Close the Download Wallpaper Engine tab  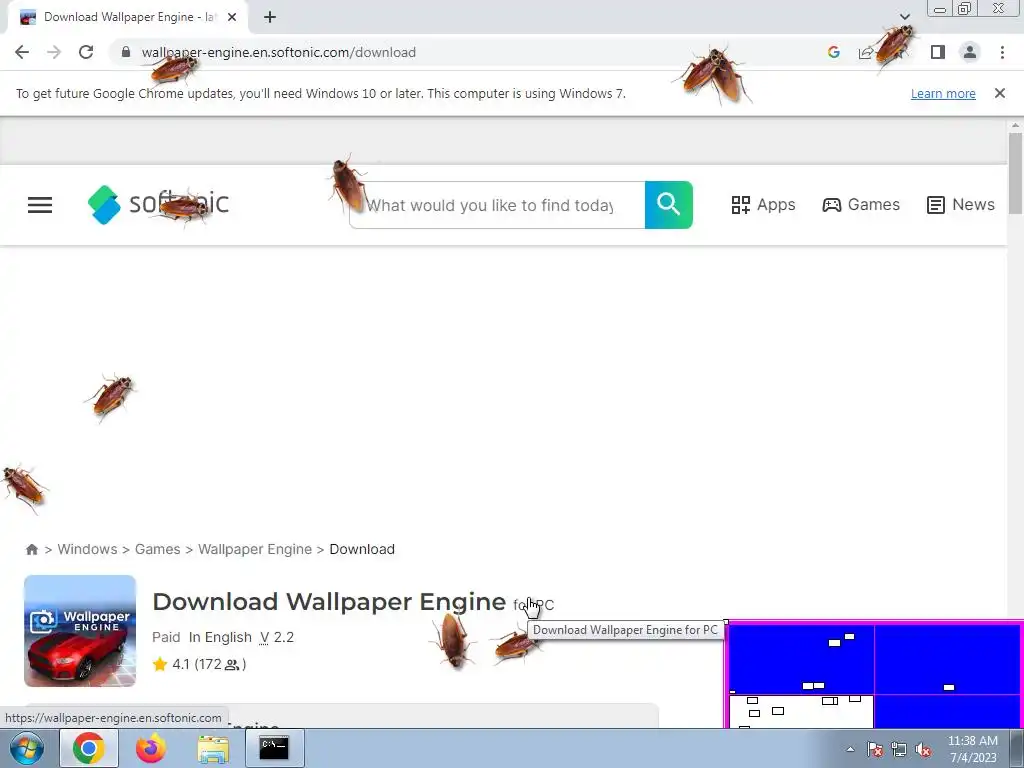point(232,17)
